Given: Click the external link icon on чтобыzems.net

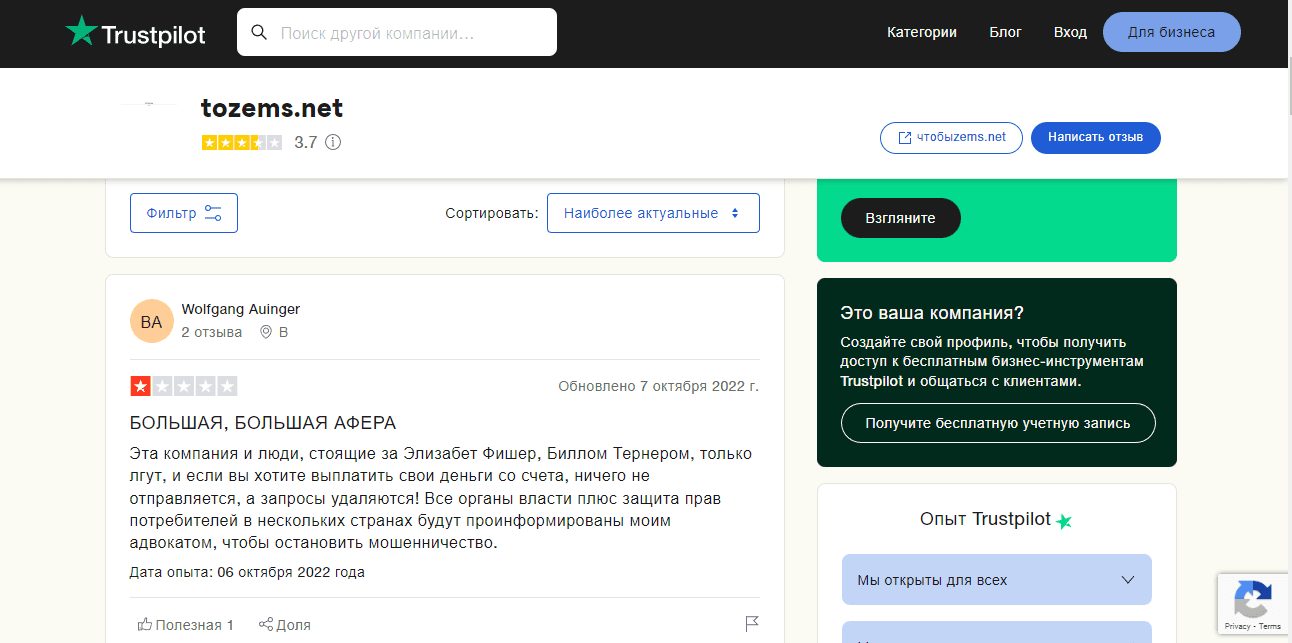Looking at the screenshot, I should click(x=903, y=138).
